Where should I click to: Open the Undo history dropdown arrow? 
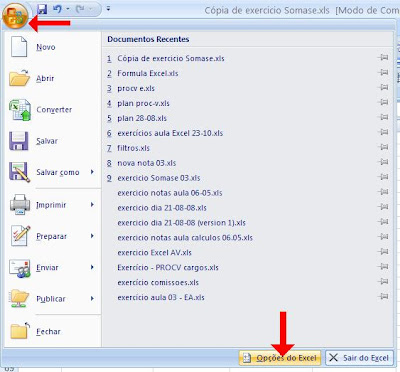68,9
